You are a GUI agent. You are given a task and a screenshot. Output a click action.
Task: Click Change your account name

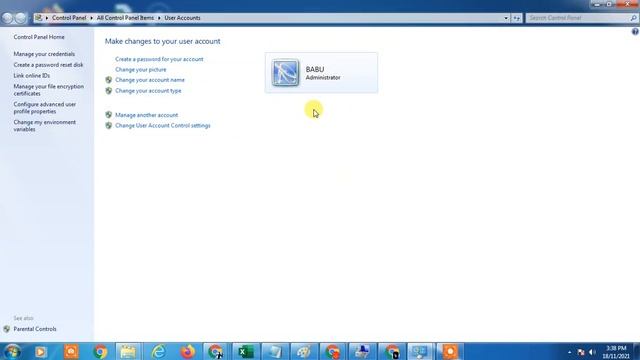(150, 80)
